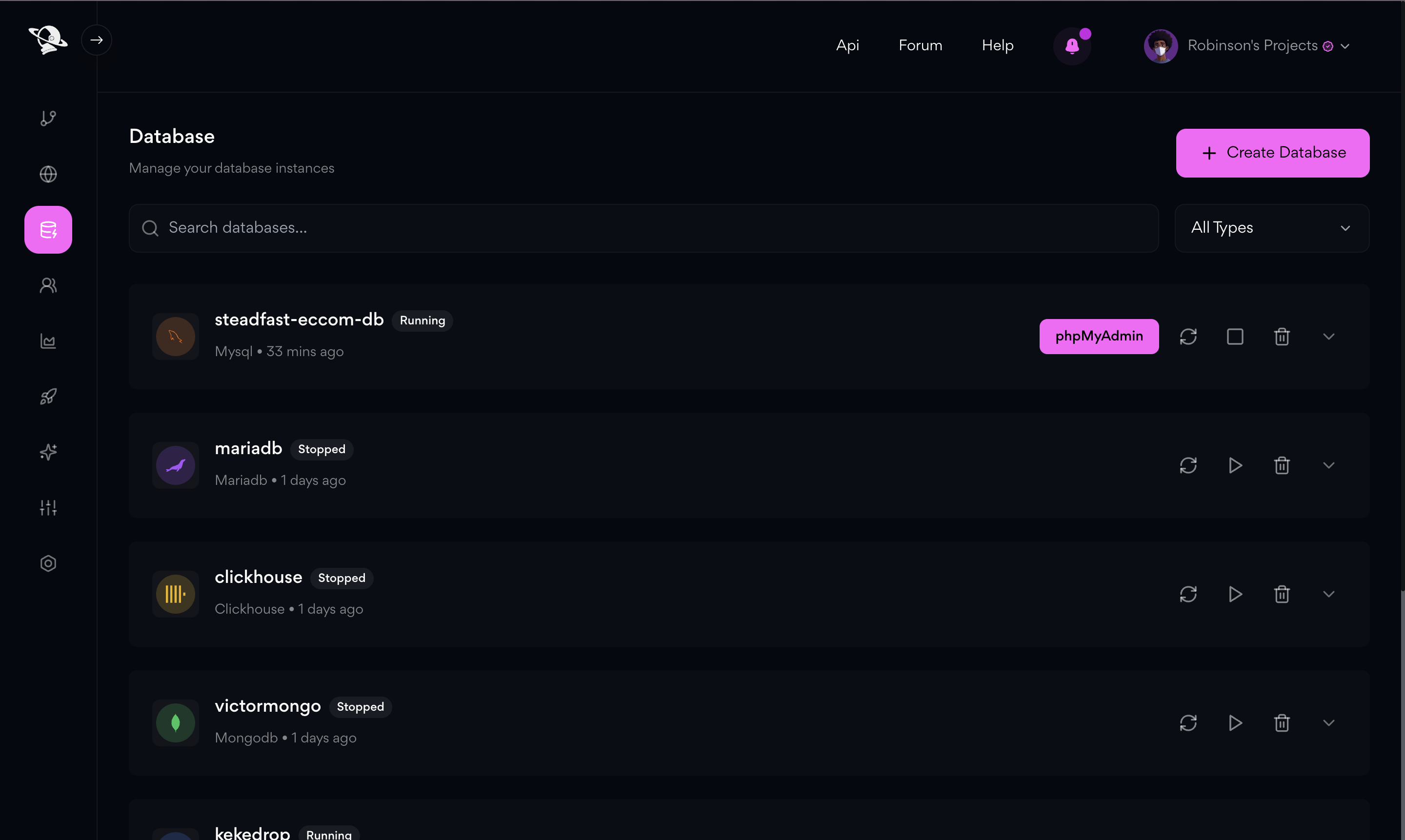
Task: Expand mariadb details chevron
Action: tap(1328, 465)
